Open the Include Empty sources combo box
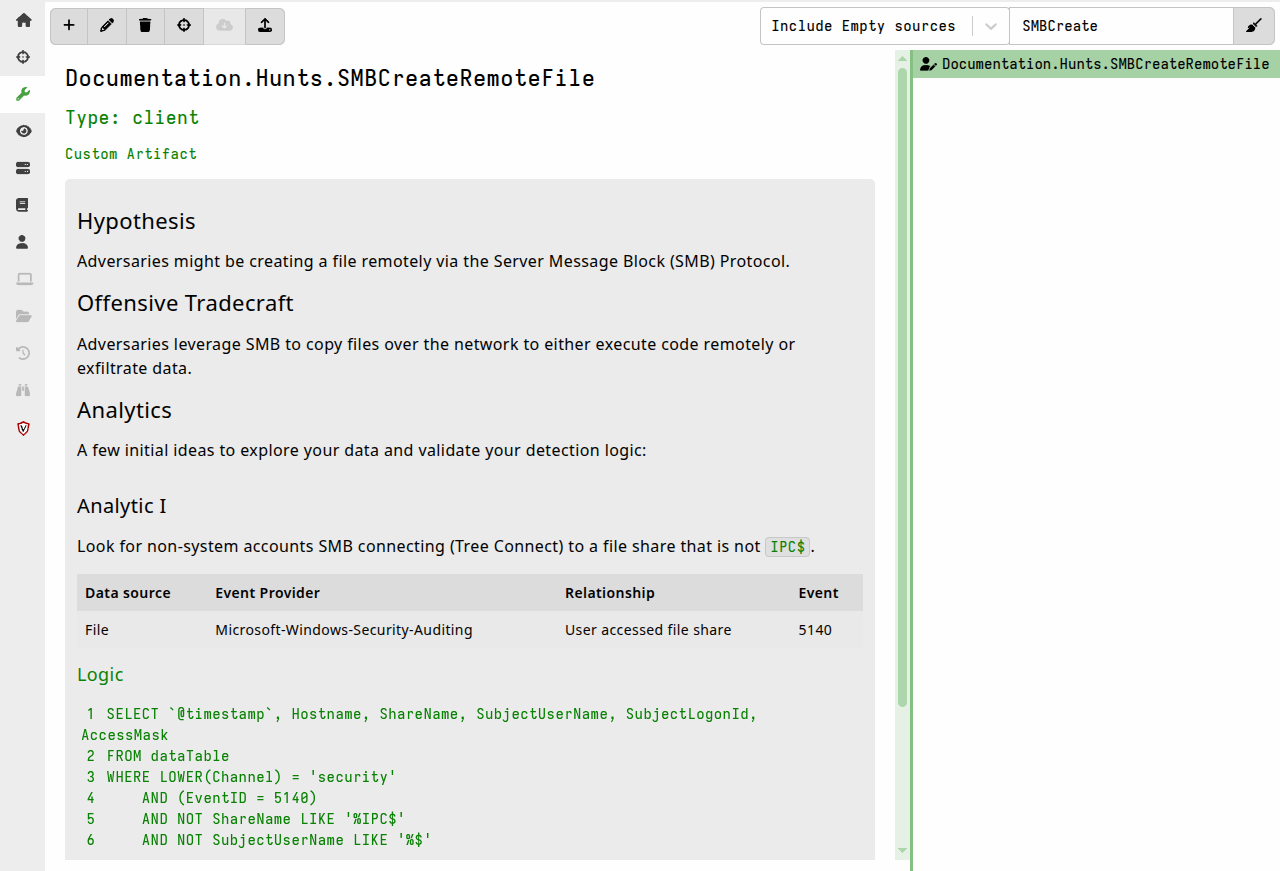 click(x=865, y=25)
